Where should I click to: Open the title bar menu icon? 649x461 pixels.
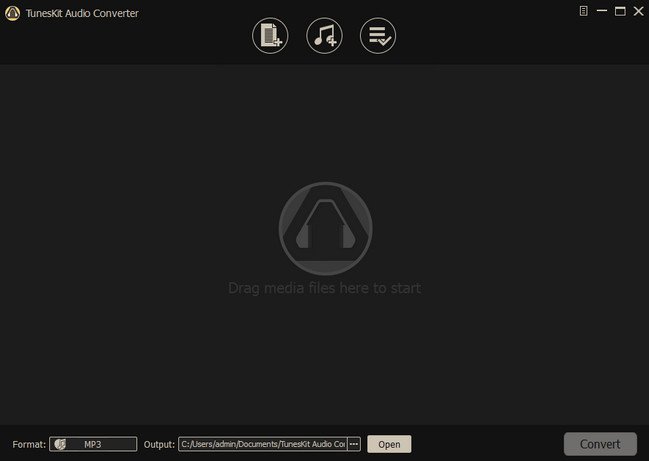pos(583,12)
